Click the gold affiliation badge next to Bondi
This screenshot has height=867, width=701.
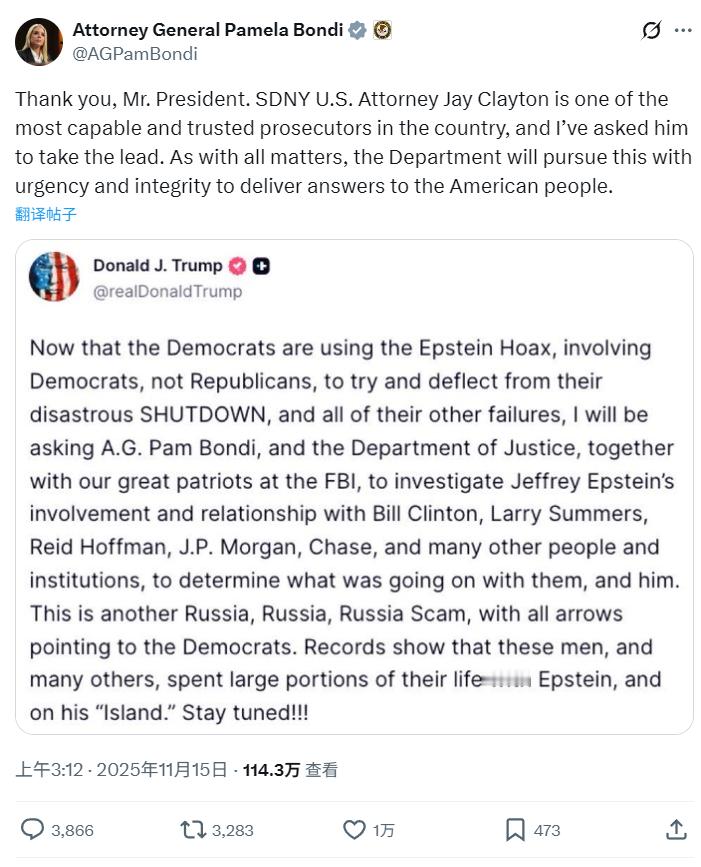click(x=382, y=31)
